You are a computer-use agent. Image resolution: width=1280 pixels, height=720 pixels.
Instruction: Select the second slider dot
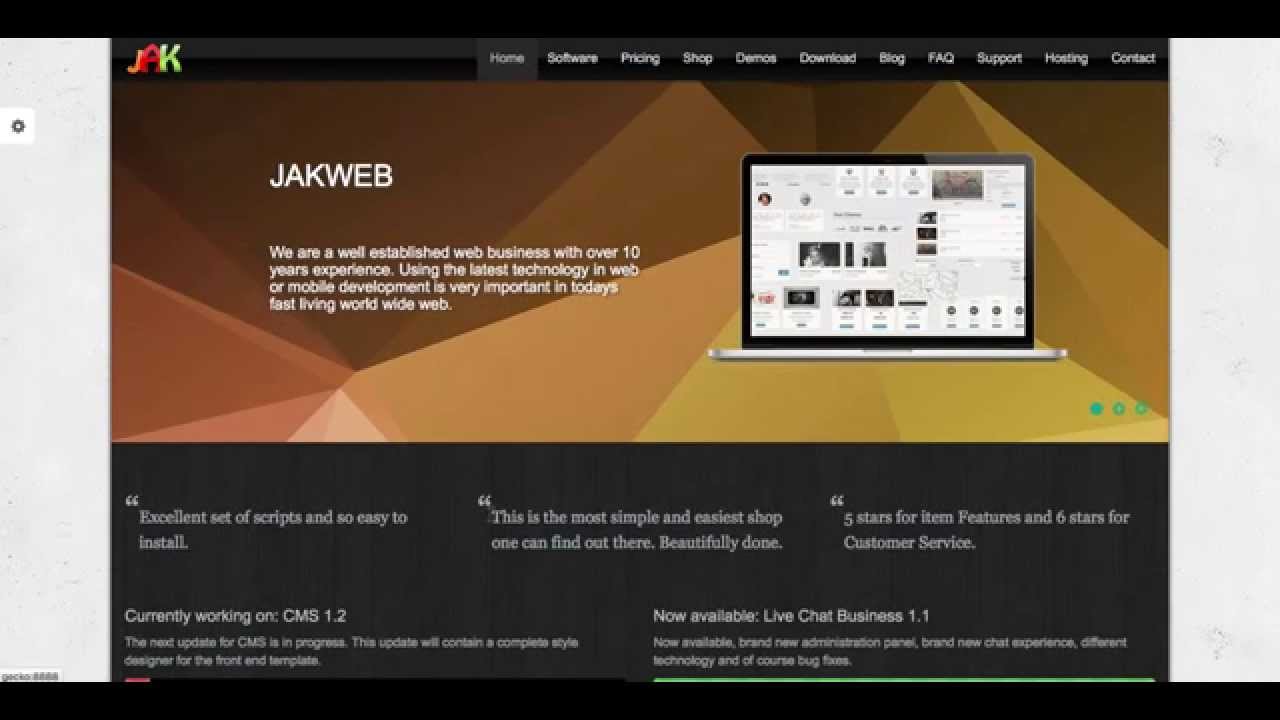[x=1118, y=408]
